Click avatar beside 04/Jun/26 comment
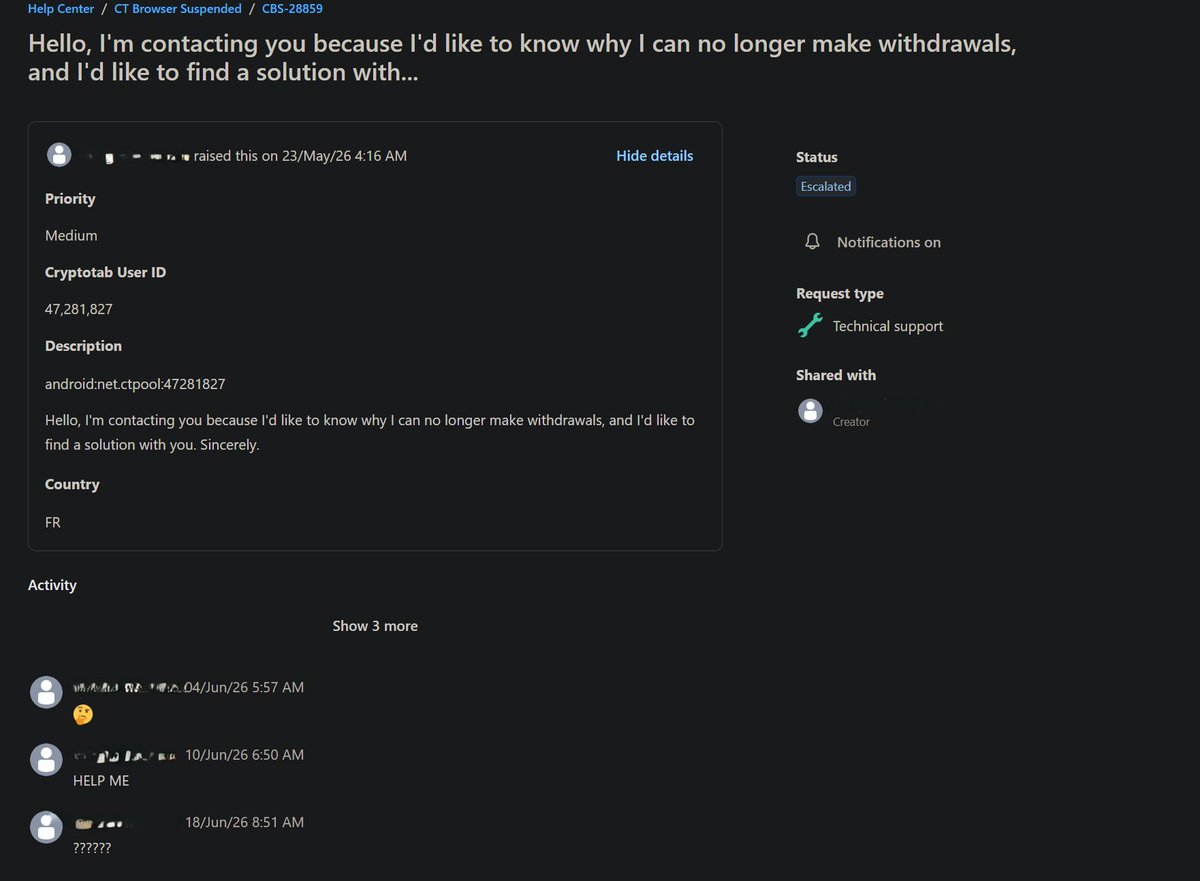Screen dimensions: 1200x881 46,692
